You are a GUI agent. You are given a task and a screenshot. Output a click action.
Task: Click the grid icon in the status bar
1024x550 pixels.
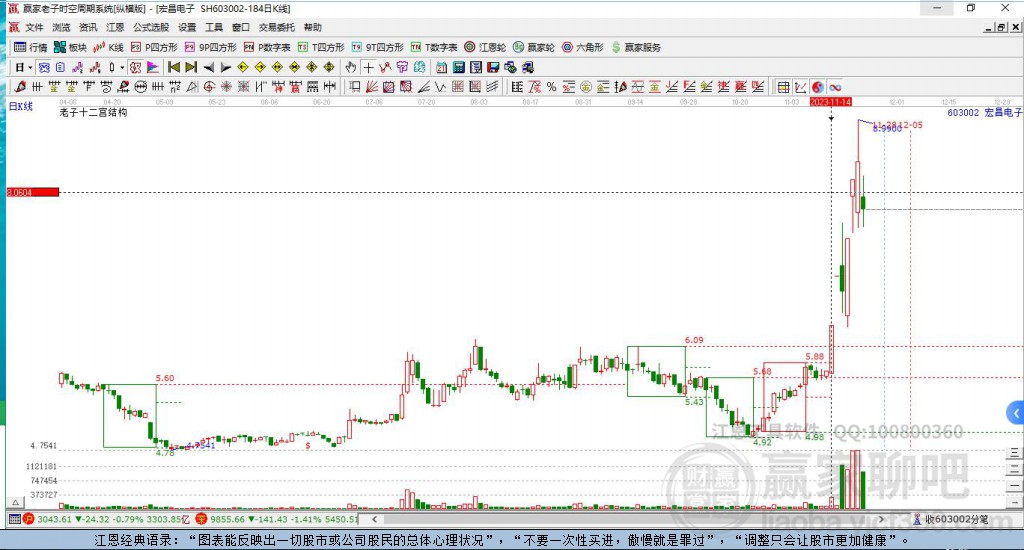pos(14,519)
